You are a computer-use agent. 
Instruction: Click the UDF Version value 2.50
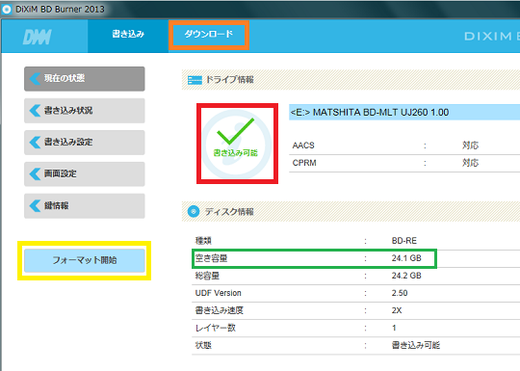click(x=399, y=293)
